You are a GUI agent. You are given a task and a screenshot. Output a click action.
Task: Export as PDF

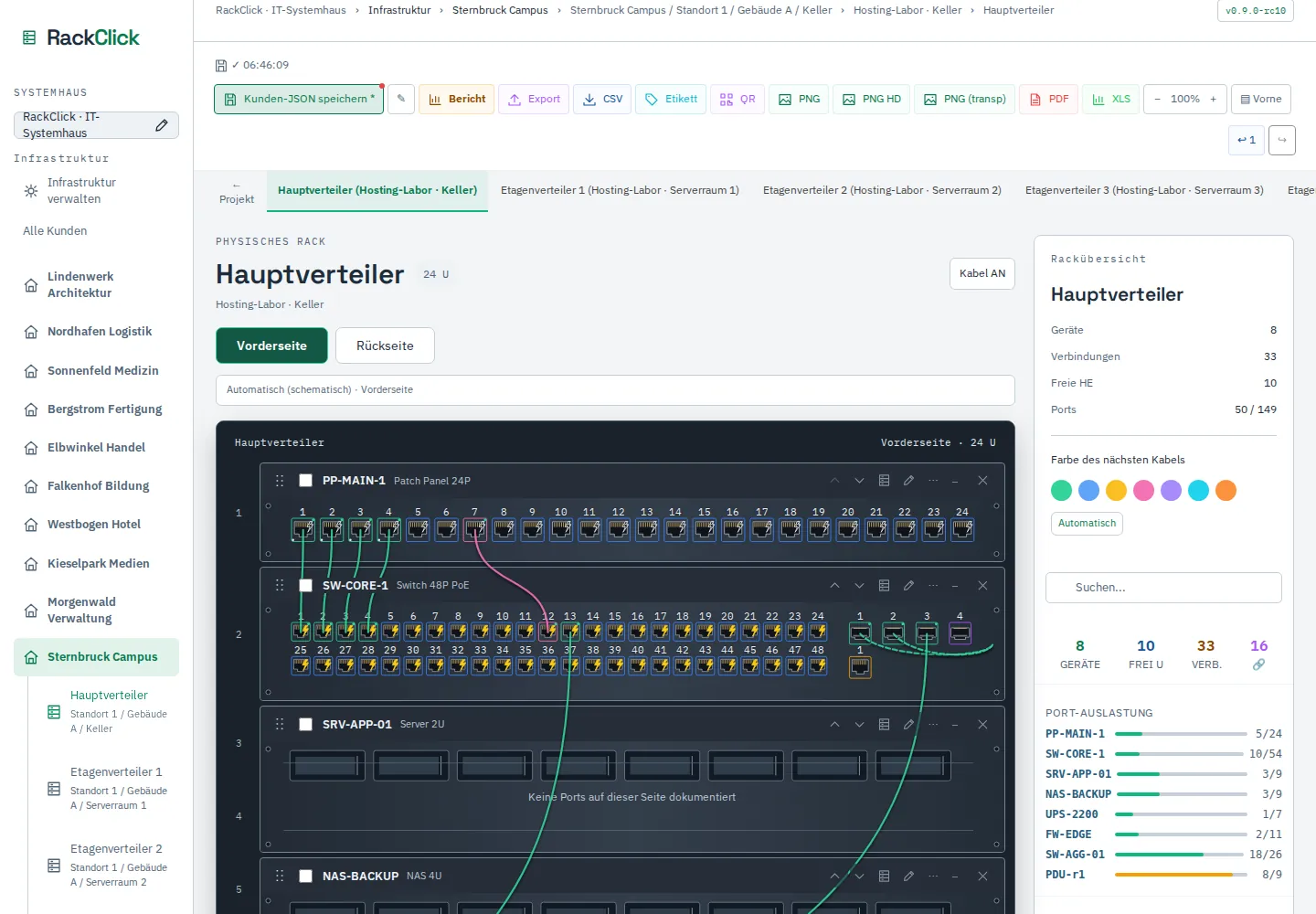[1049, 99]
